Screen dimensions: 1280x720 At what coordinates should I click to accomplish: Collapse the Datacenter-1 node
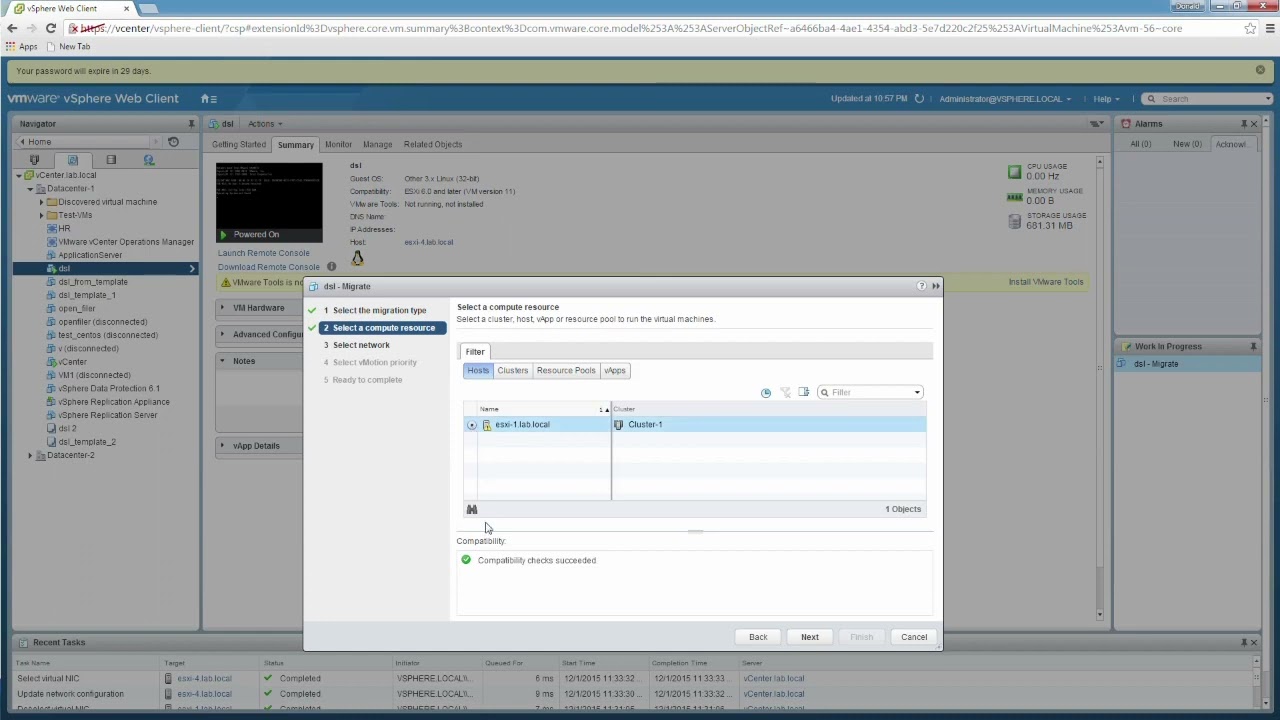point(30,188)
